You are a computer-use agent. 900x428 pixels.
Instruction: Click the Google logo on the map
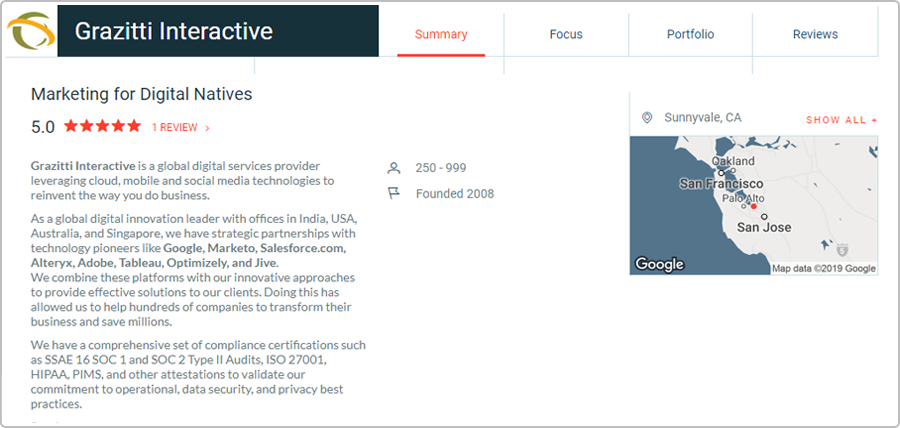(x=660, y=264)
